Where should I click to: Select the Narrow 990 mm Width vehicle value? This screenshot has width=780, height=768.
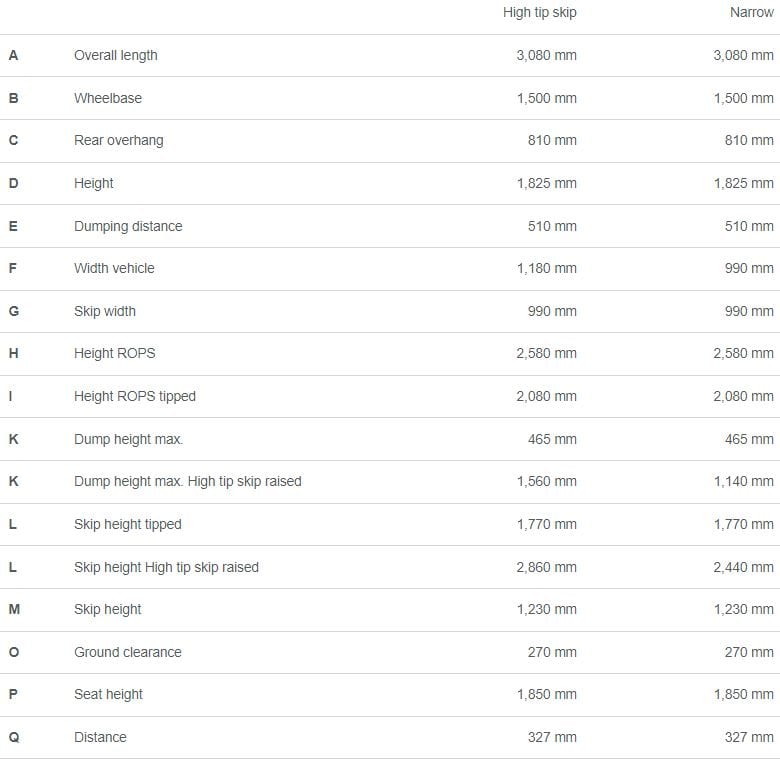(749, 269)
